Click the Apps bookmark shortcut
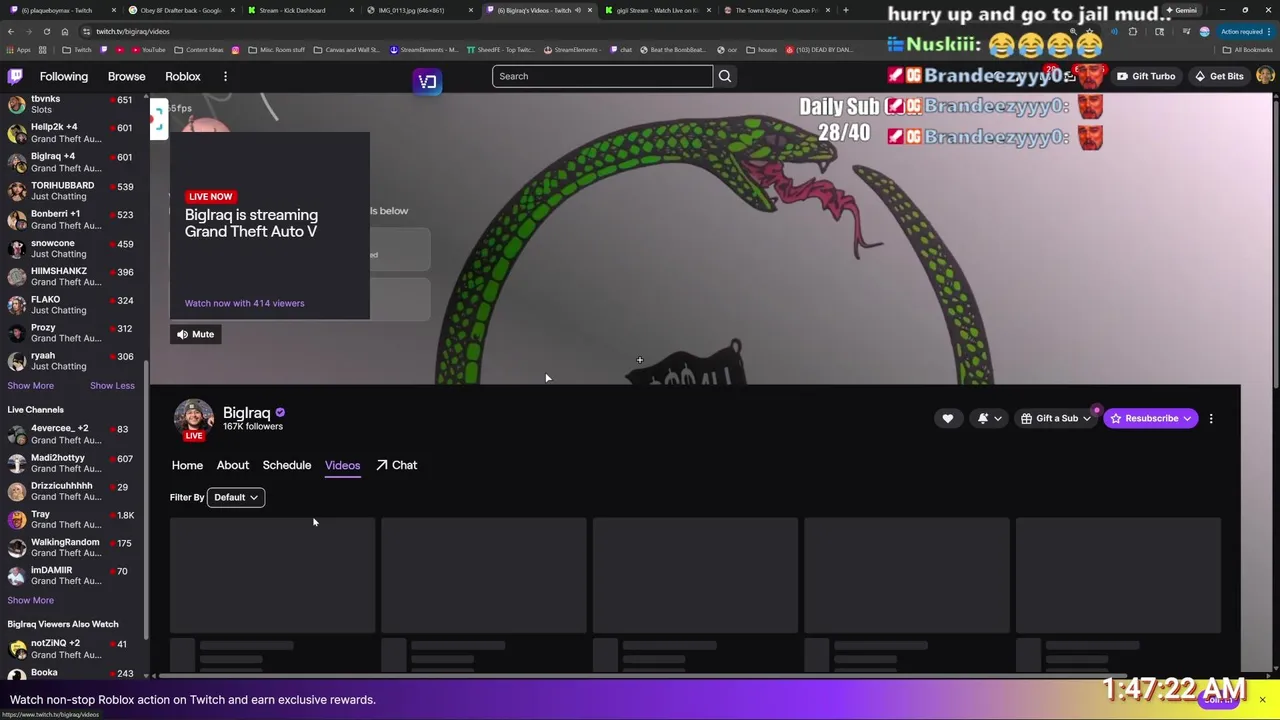This screenshot has width=1280, height=720. (x=18, y=49)
